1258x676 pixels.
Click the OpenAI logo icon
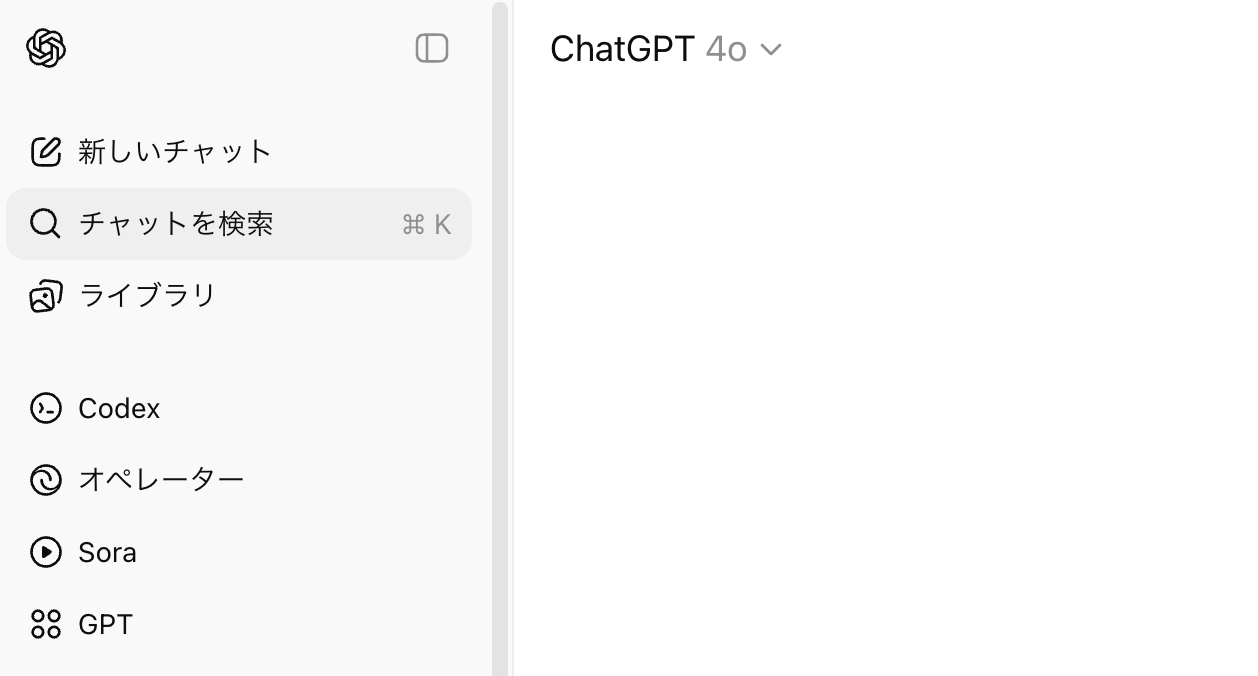pos(46,48)
